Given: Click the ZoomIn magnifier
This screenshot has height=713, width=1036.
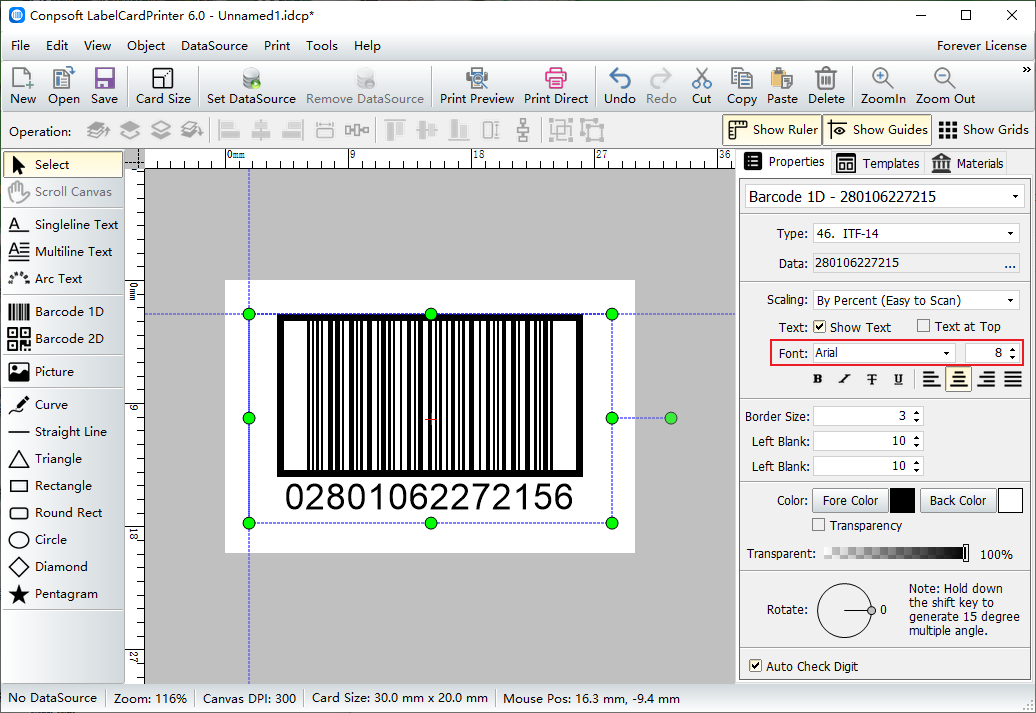Looking at the screenshot, I should click(883, 85).
